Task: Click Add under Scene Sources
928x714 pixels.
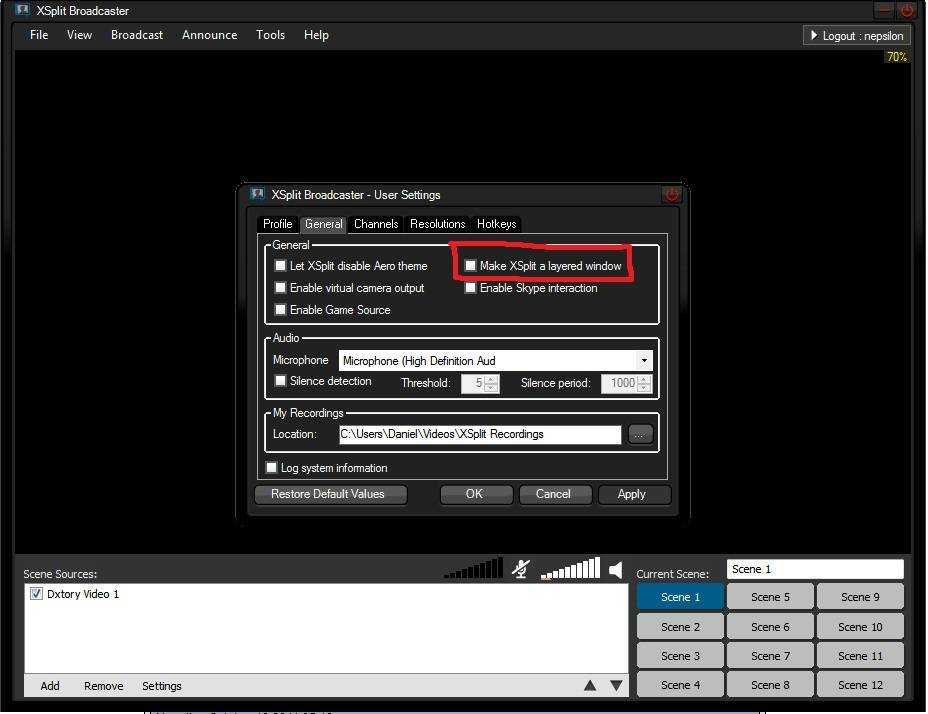Action: [50, 686]
